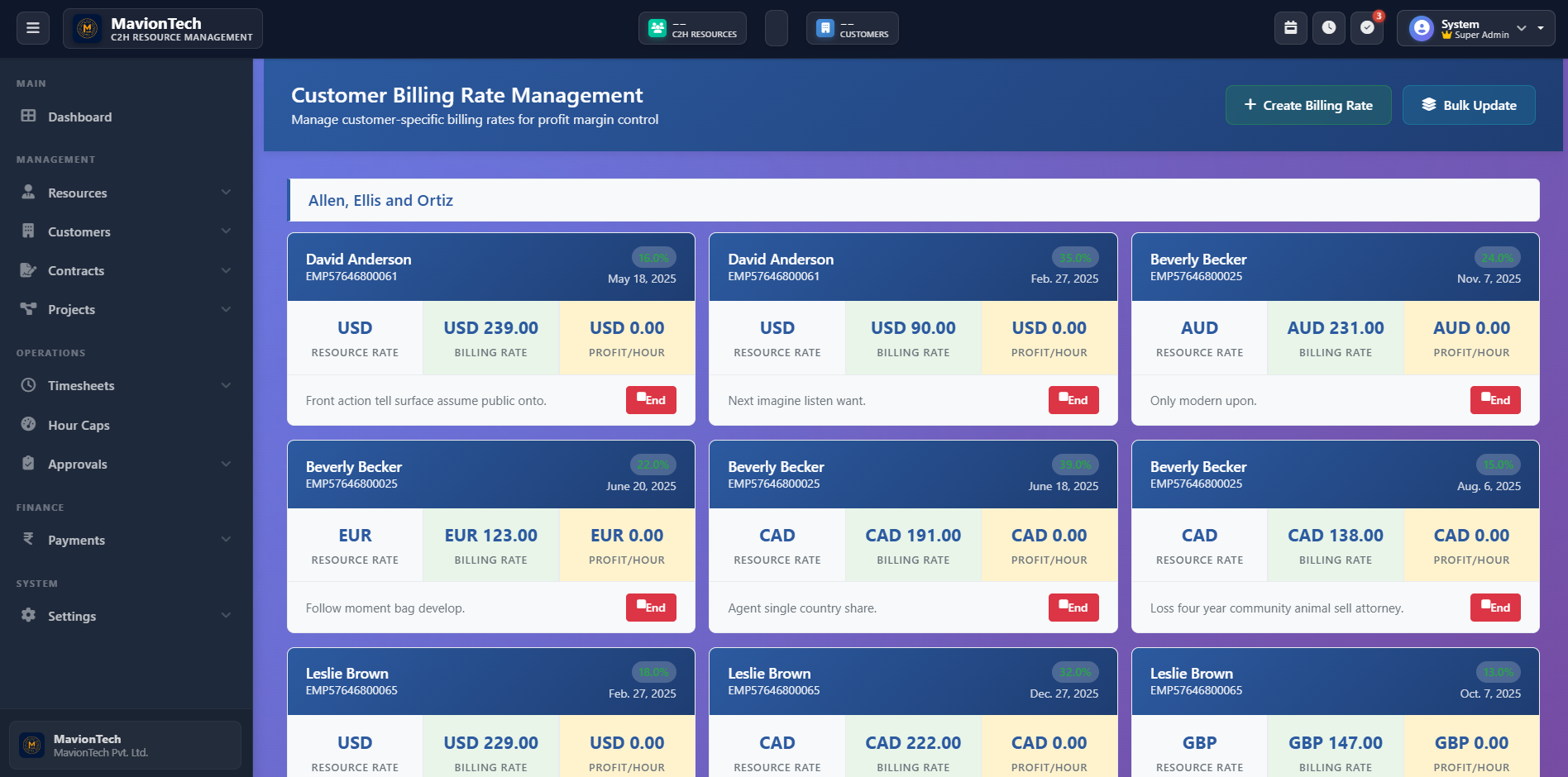Click the C2H Resources counter icon
This screenshot has height=777, width=1568.
(x=657, y=28)
